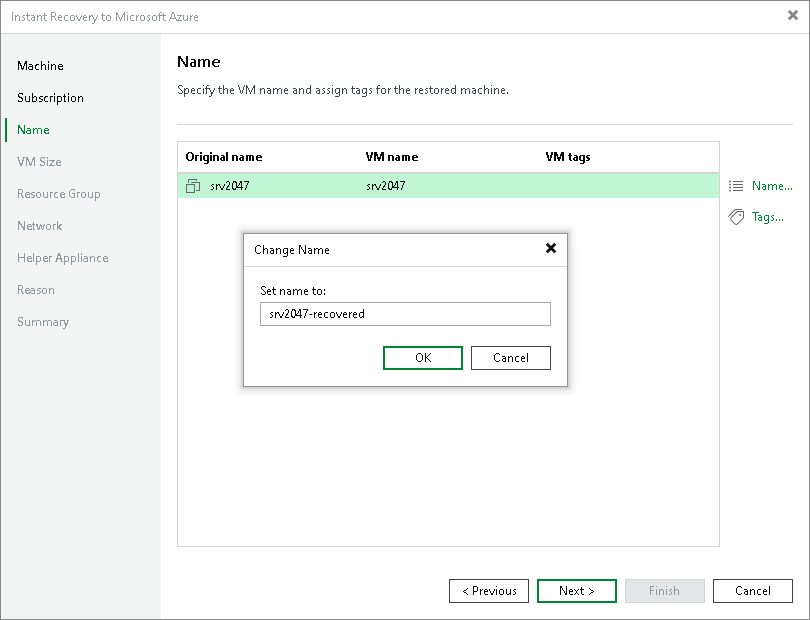
Task: Click the list icon next to Name...
Action: (x=736, y=186)
